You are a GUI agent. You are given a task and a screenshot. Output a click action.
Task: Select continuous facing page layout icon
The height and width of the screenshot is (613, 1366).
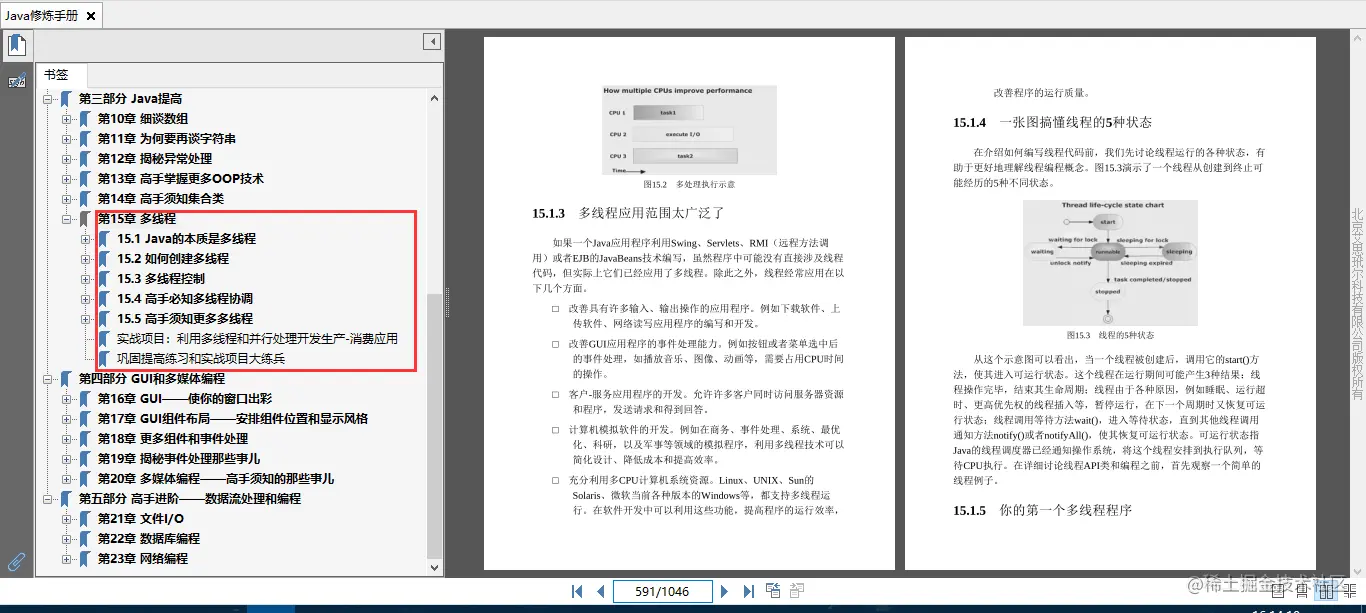click(1350, 590)
